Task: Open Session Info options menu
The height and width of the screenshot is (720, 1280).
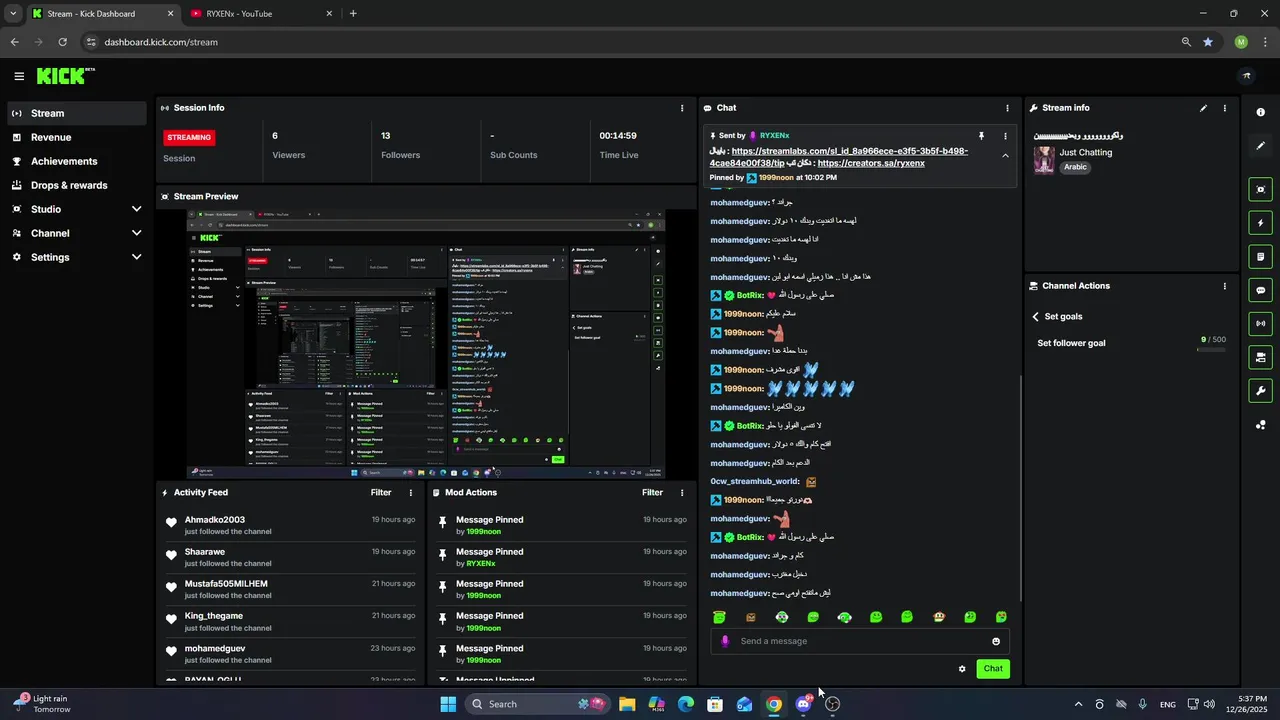Action: pos(682,108)
